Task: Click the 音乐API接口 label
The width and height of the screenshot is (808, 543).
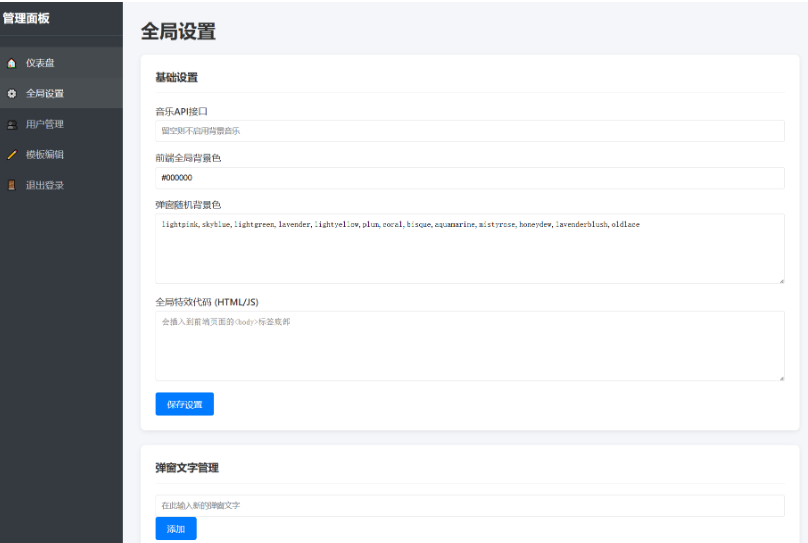Action: tap(181, 111)
